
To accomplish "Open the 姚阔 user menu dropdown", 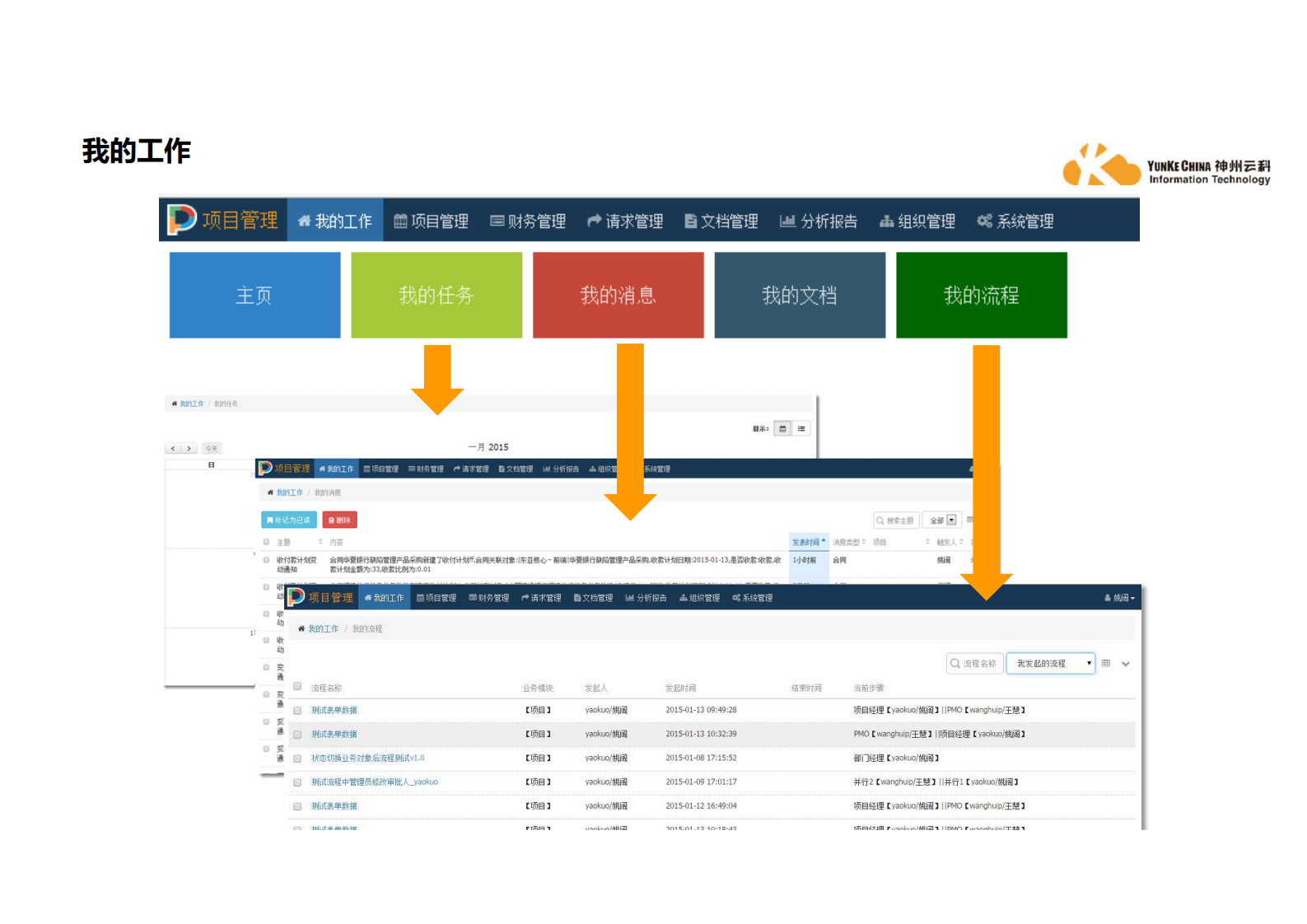I will tap(1120, 598).
